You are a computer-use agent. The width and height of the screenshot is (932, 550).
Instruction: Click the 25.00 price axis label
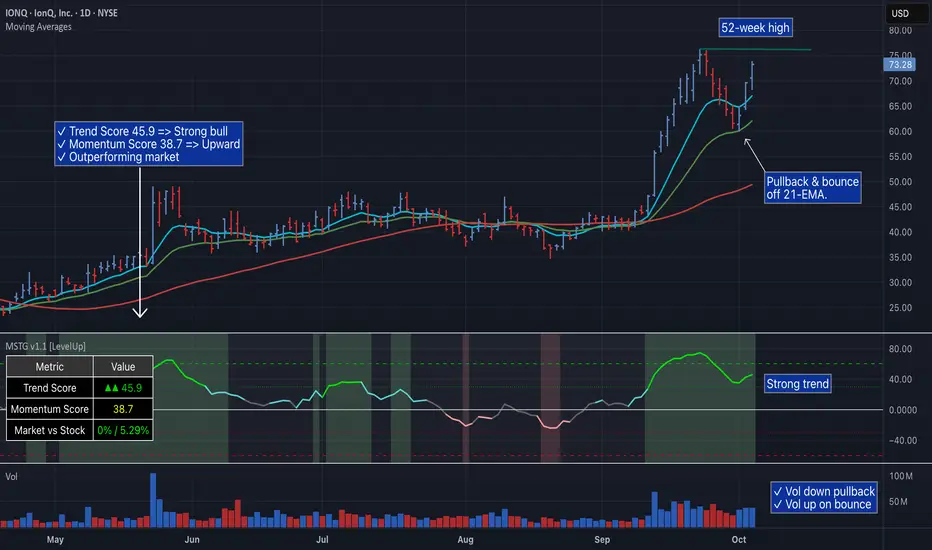[900, 308]
